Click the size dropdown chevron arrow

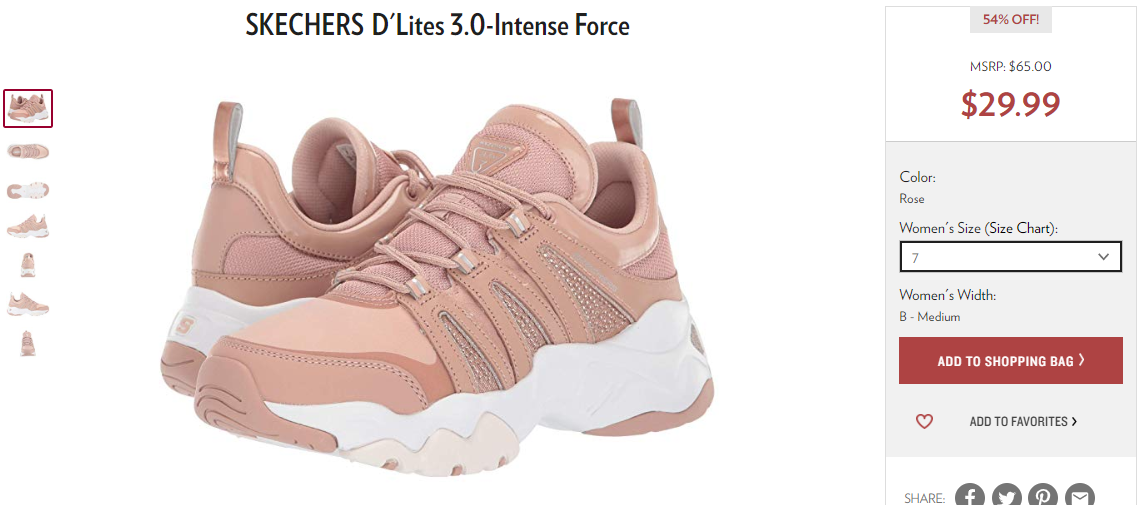1104,256
